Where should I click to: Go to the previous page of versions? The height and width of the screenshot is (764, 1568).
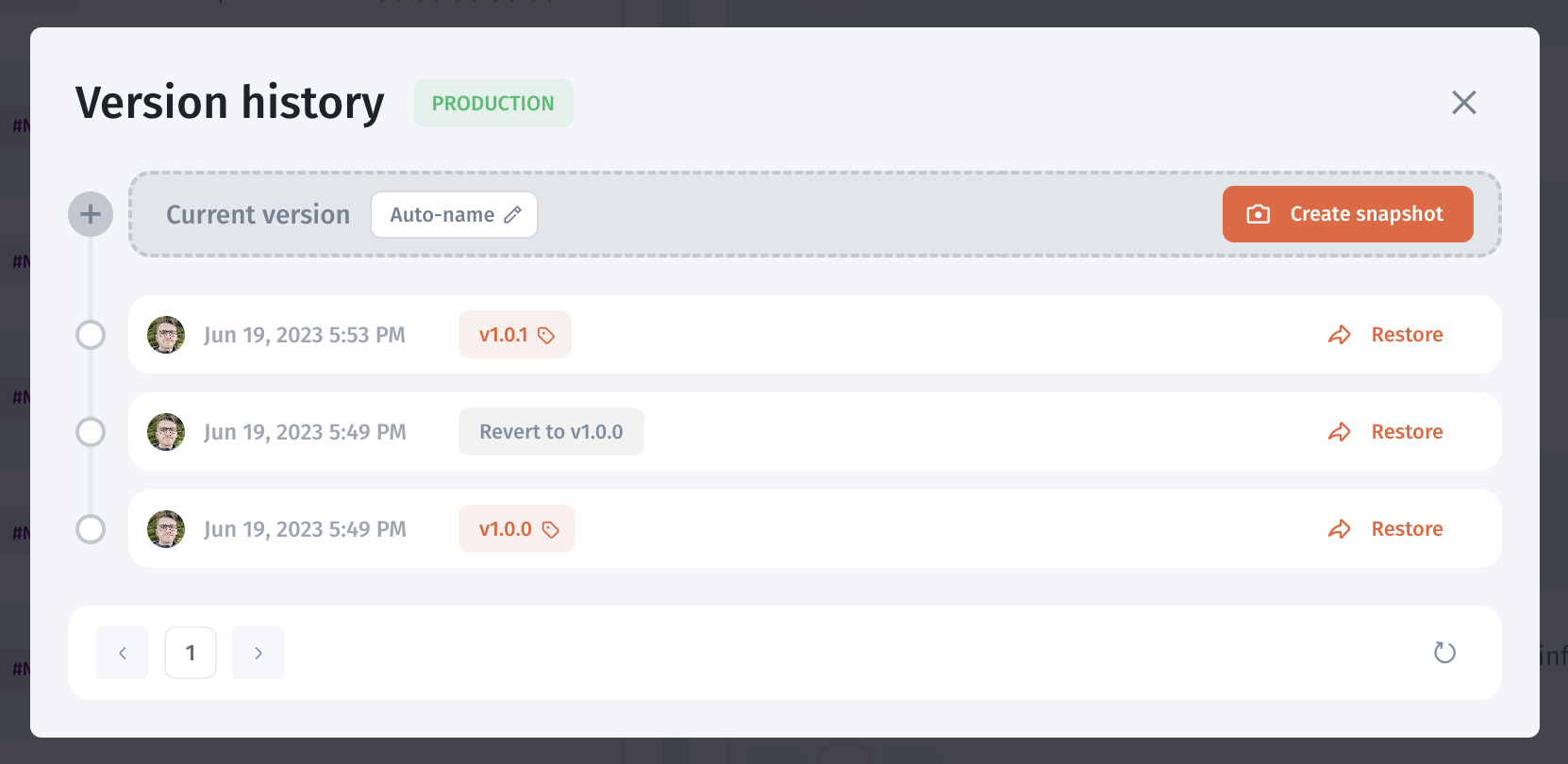(123, 653)
